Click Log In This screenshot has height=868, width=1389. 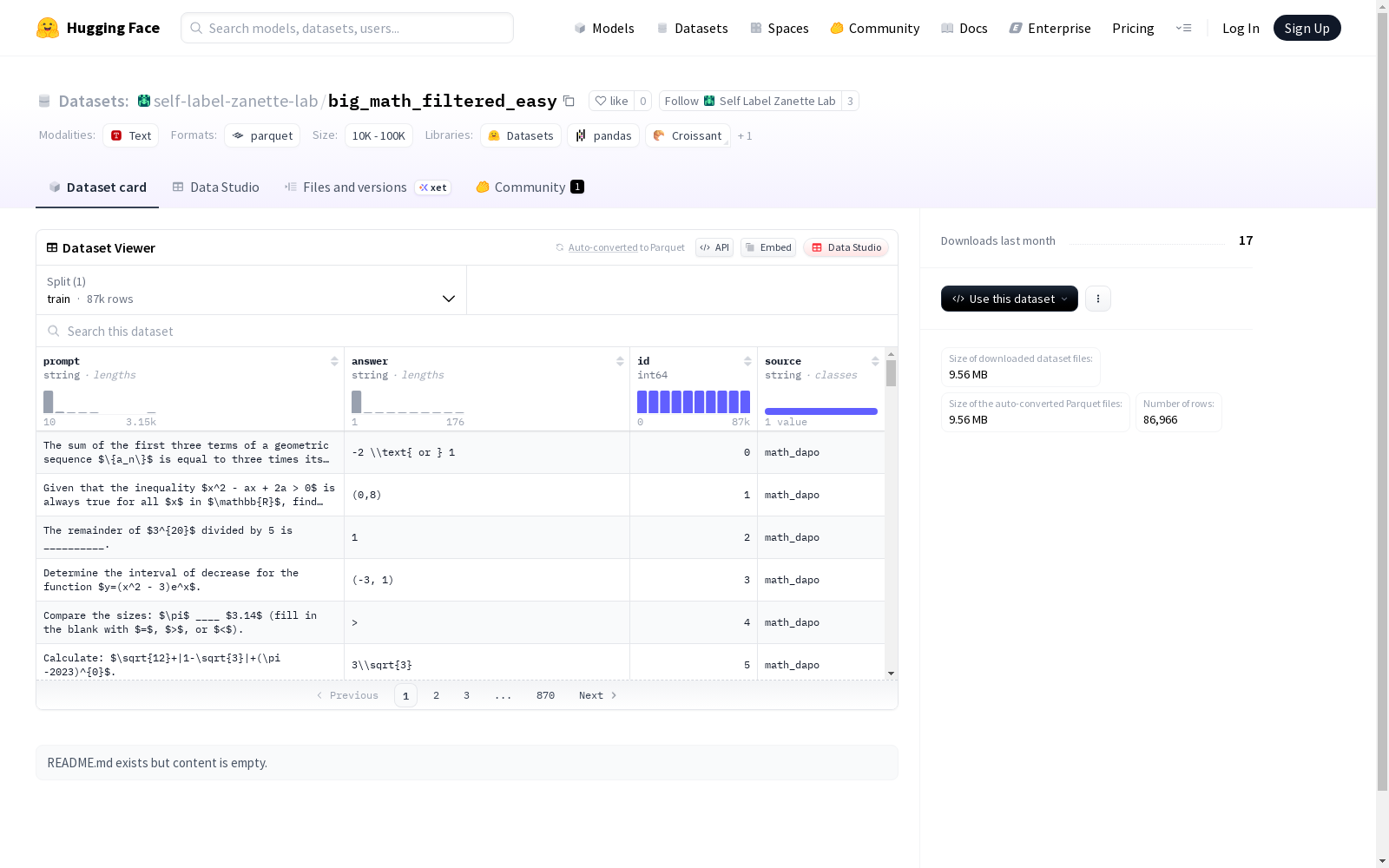[x=1241, y=28]
